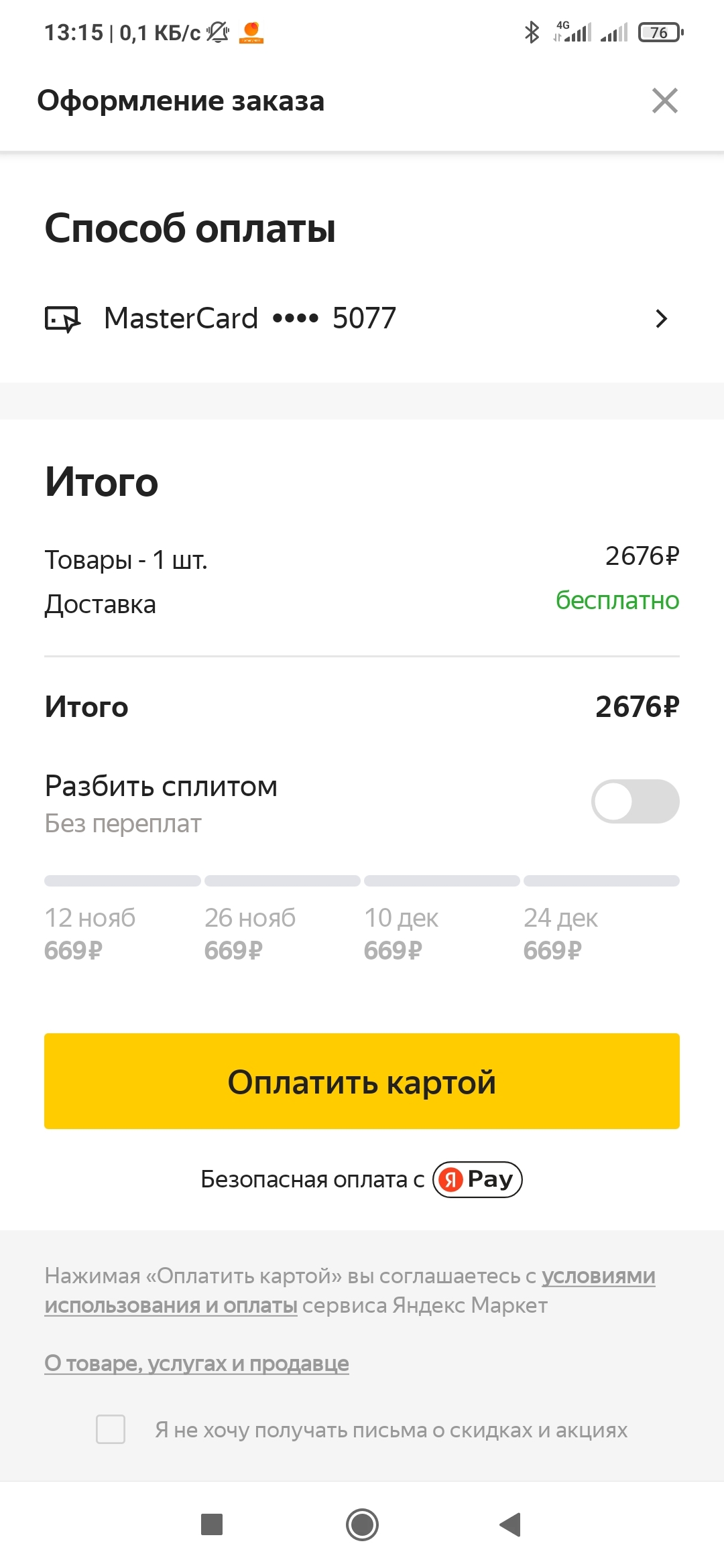The image size is (724, 1568).
Task: Check the opt-out of discount emails box
Action: [x=111, y=1429]
